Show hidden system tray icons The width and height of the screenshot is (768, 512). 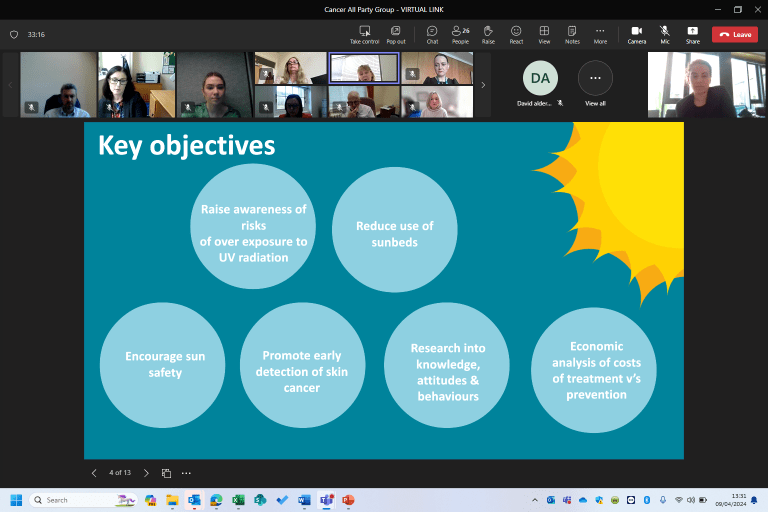535,500
